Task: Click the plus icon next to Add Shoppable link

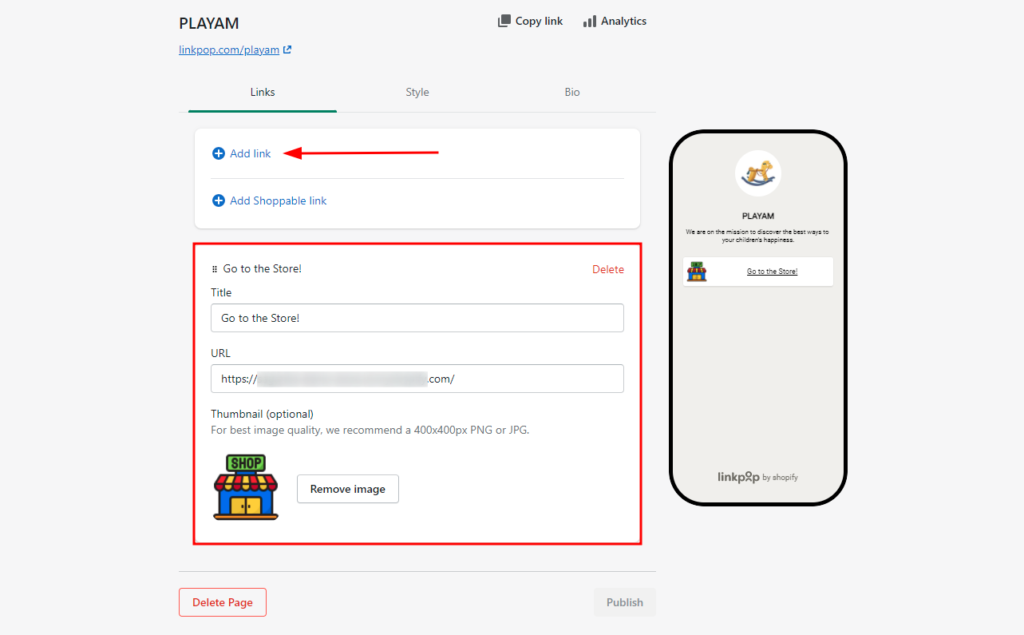Action: pos(218,201)
